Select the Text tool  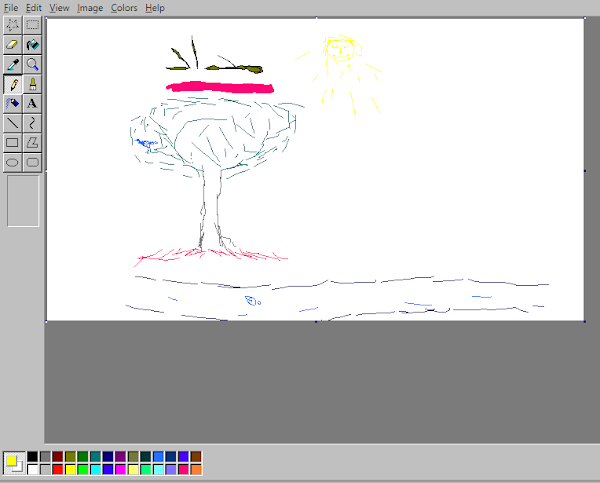pyautogui.click(x=33, y=104)
